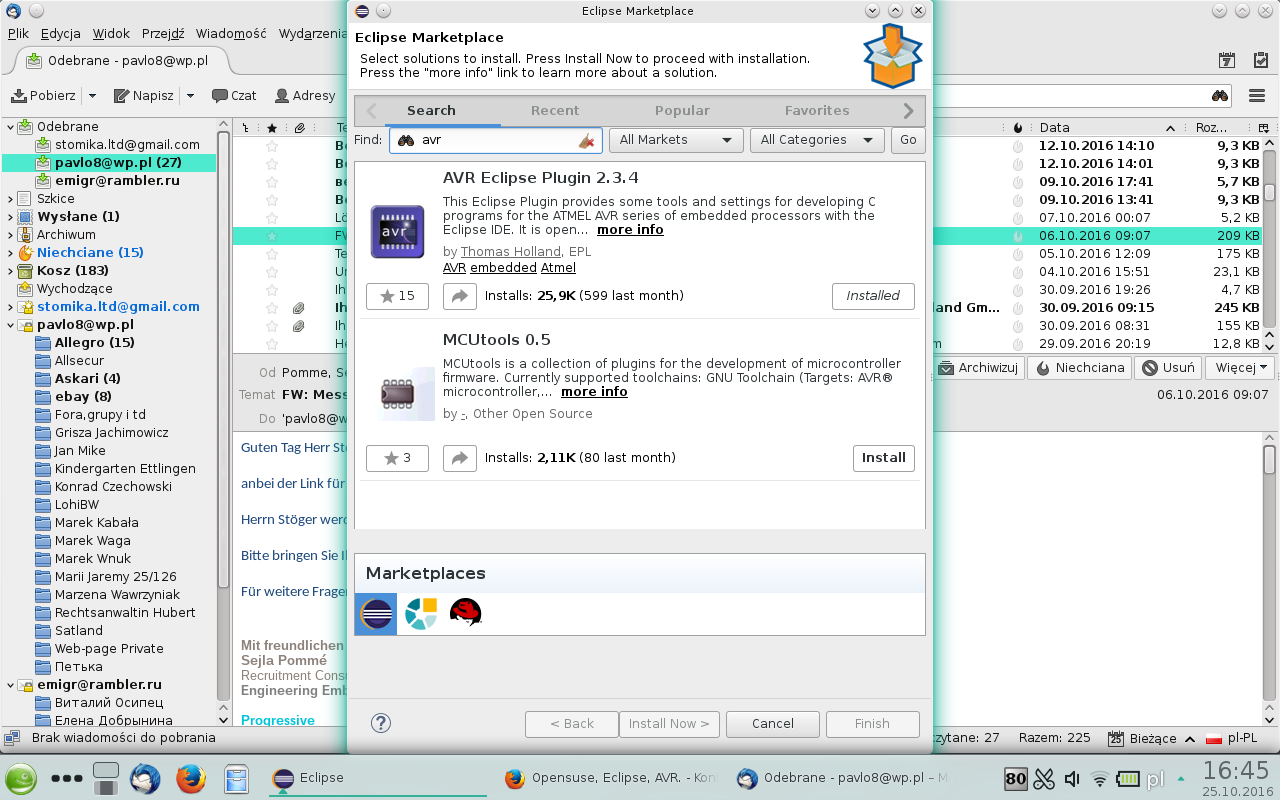This screenshot has width=1280, height=800.
Task: Sort the messages by the star column
Action: [x=272, y=128]
